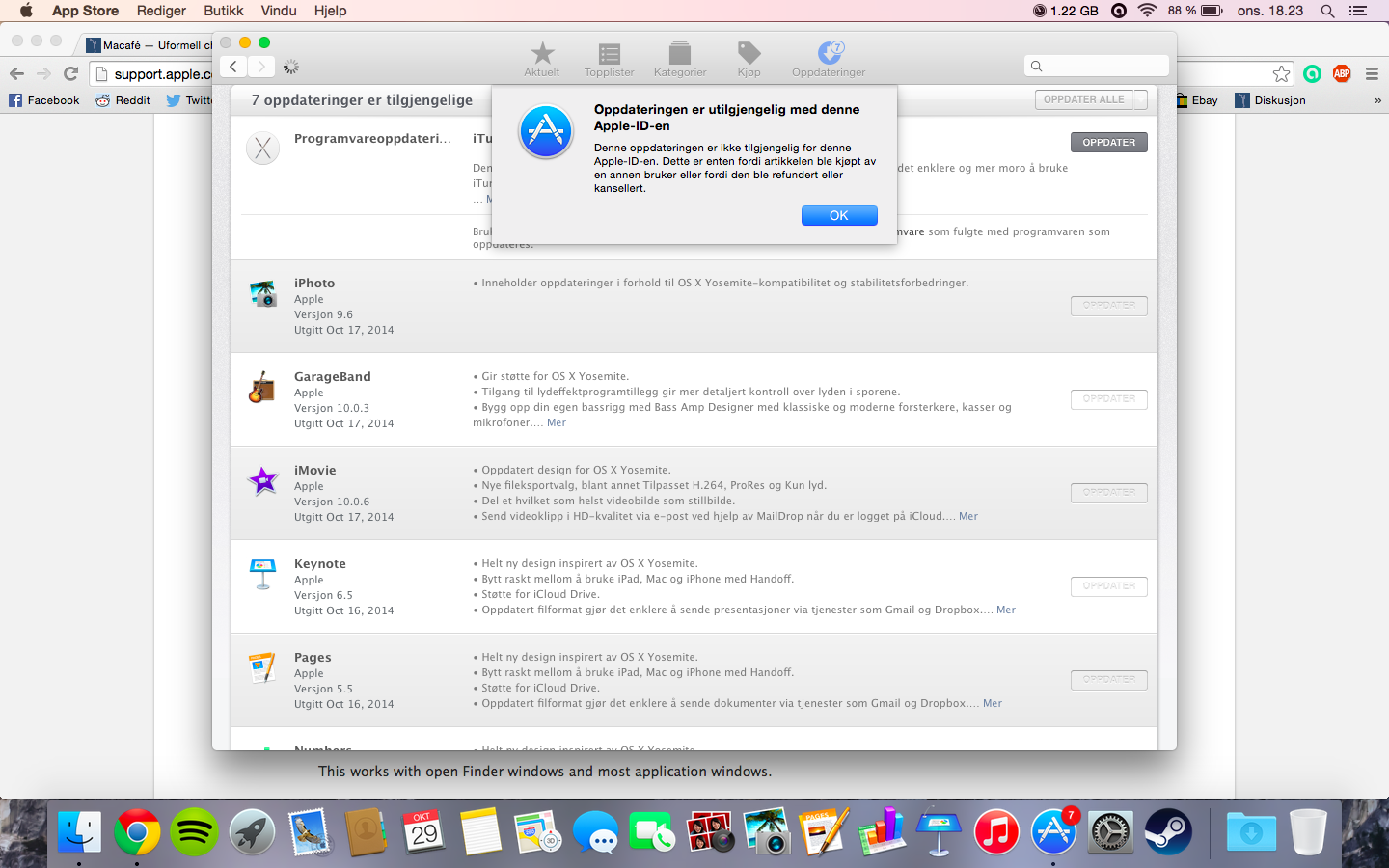
Task: Open the Rediger menu
Action: [x=161, y=11]
